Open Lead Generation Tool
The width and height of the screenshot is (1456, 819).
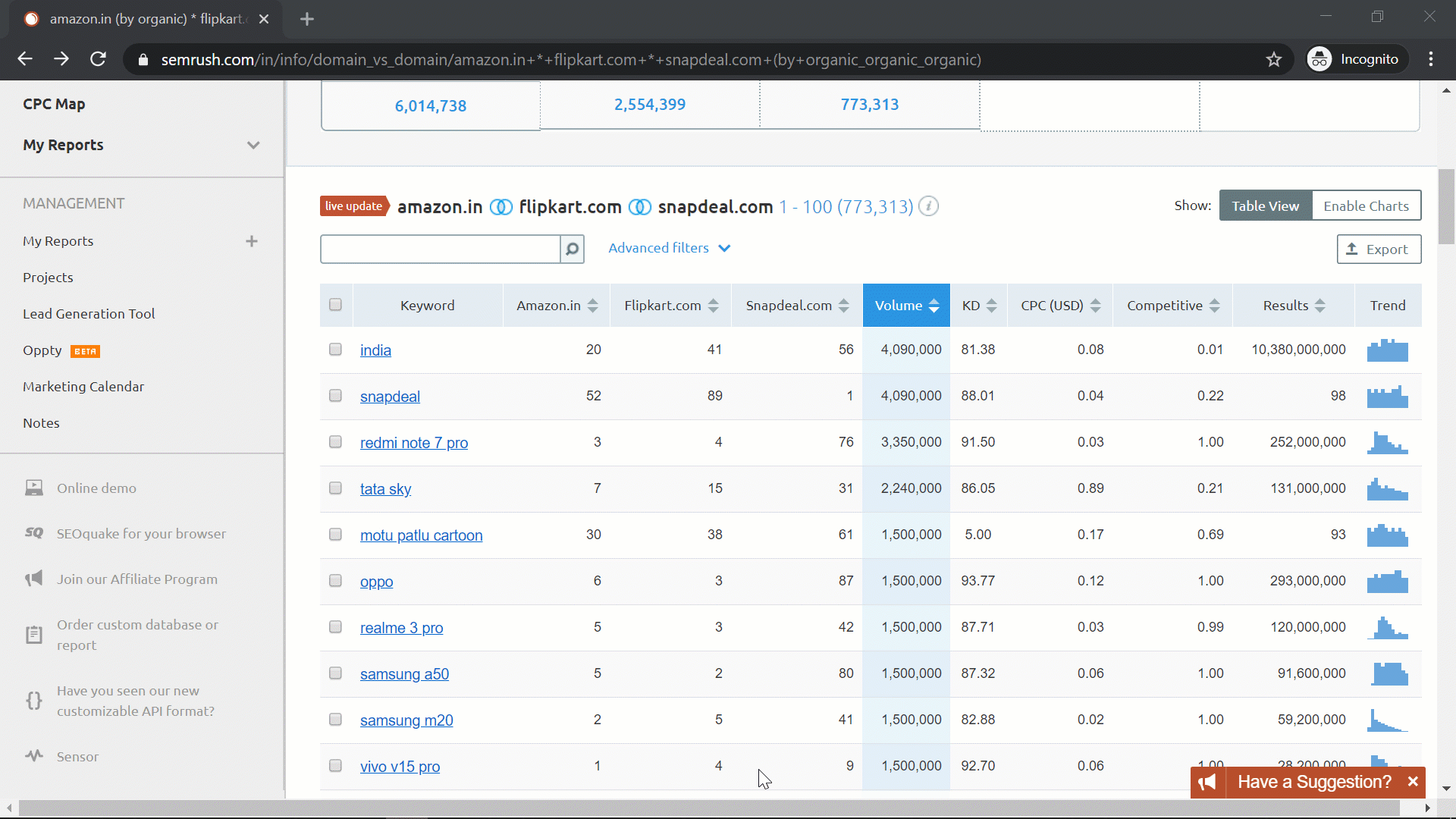pyautogui.click(x=89, y=314)
